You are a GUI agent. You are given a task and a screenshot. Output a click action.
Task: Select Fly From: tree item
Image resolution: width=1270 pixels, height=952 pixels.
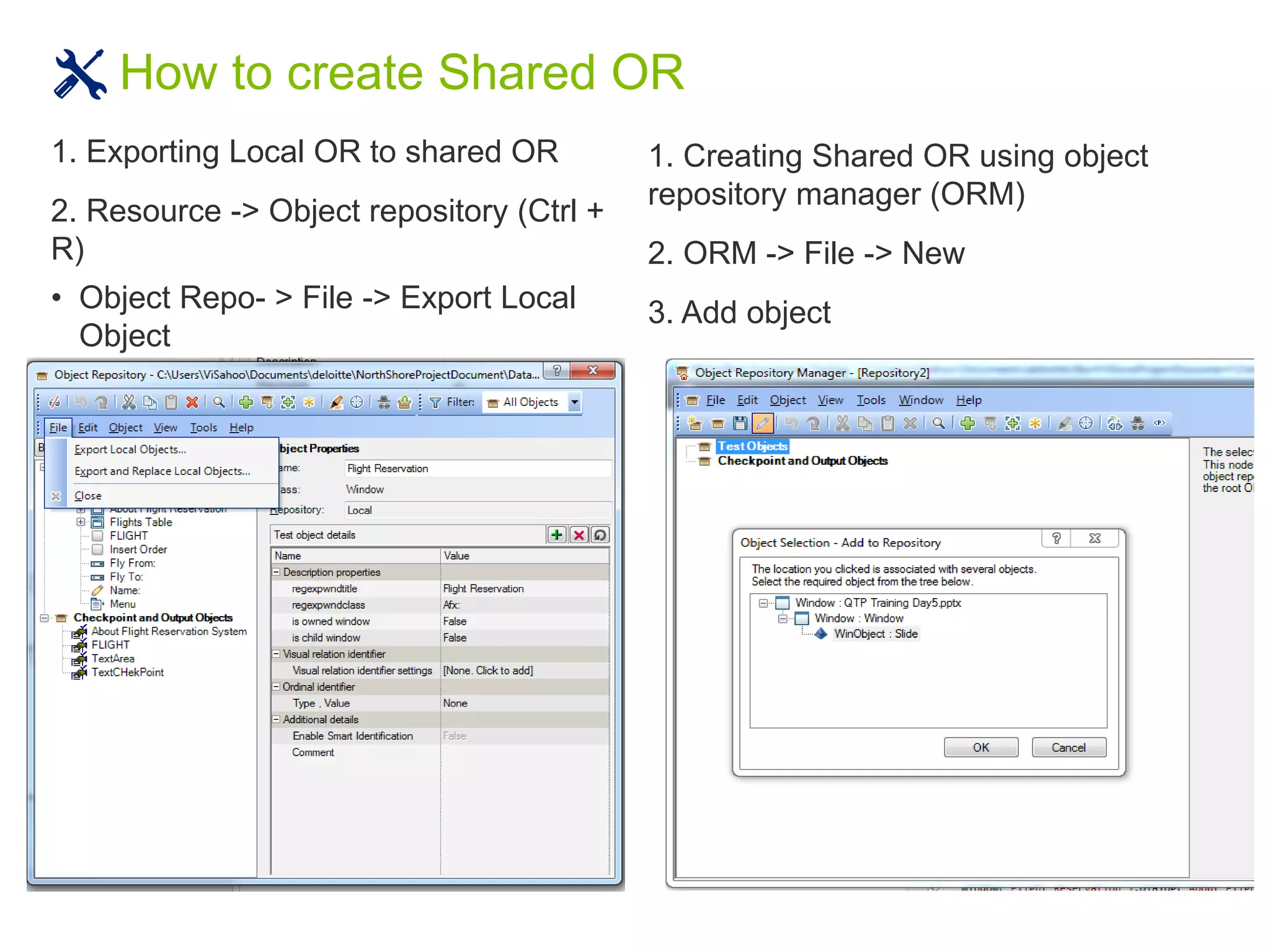[132, 563]
